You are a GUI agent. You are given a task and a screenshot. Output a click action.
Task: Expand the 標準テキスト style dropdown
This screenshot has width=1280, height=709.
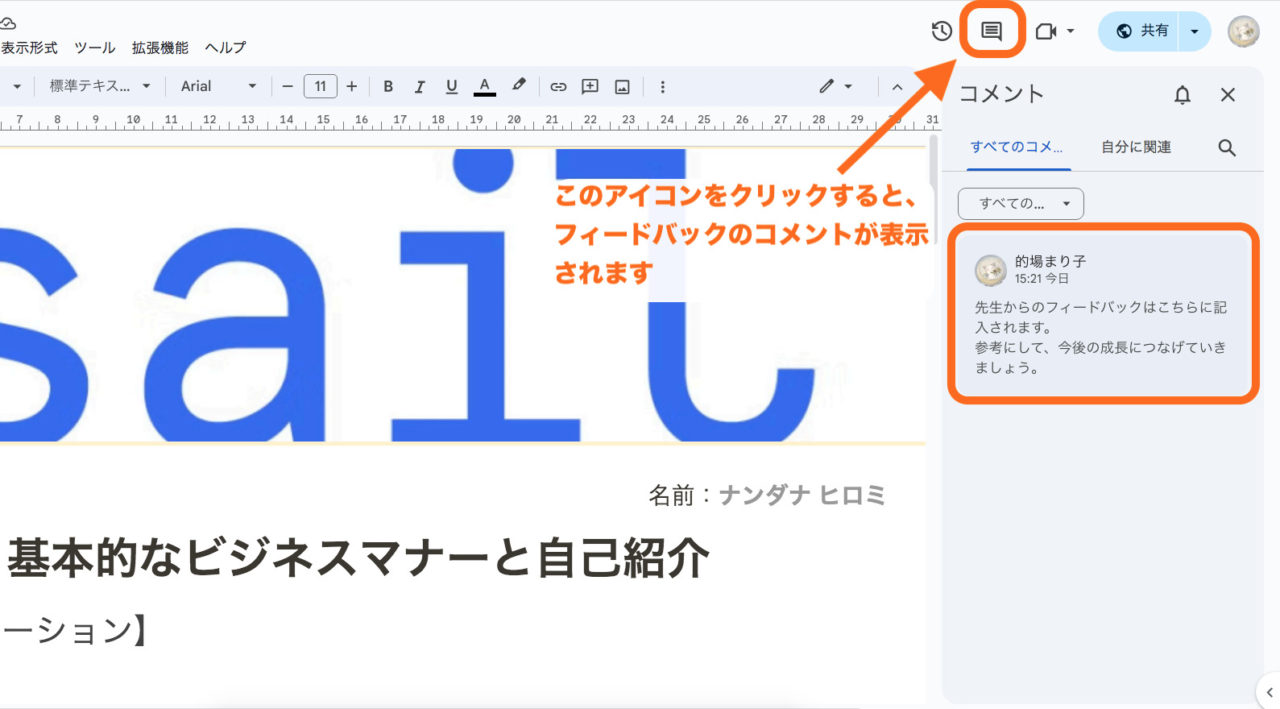coord(100,87)
